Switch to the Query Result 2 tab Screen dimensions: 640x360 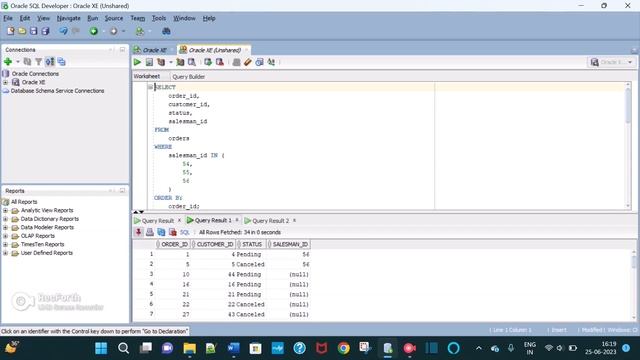[270, 220]
